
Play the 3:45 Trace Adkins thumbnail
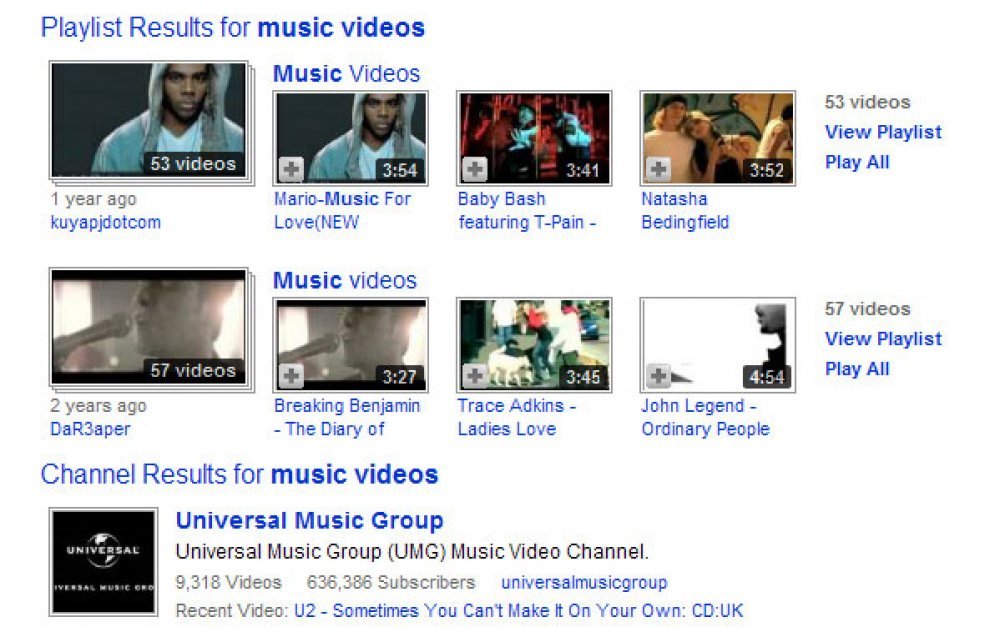pyautogui.click(x=534, y=344)
